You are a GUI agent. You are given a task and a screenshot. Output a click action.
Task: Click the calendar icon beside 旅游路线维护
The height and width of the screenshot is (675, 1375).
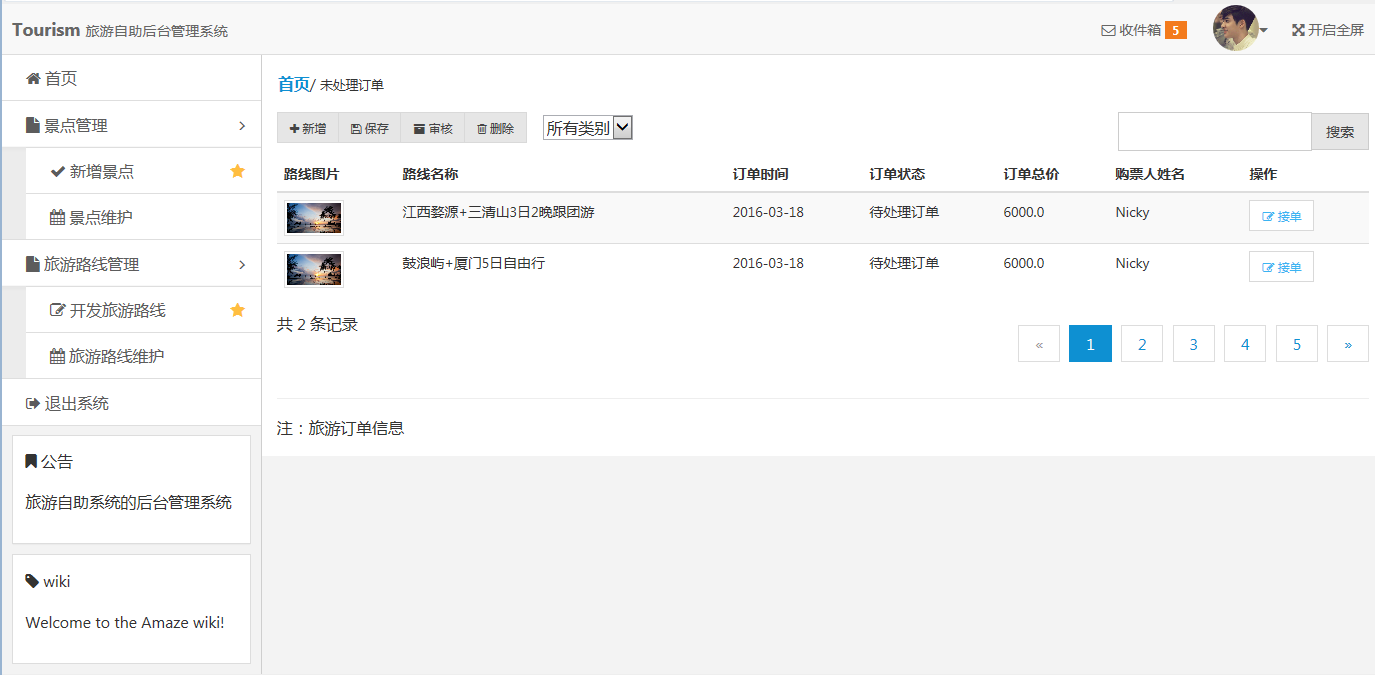pos(57,356)
